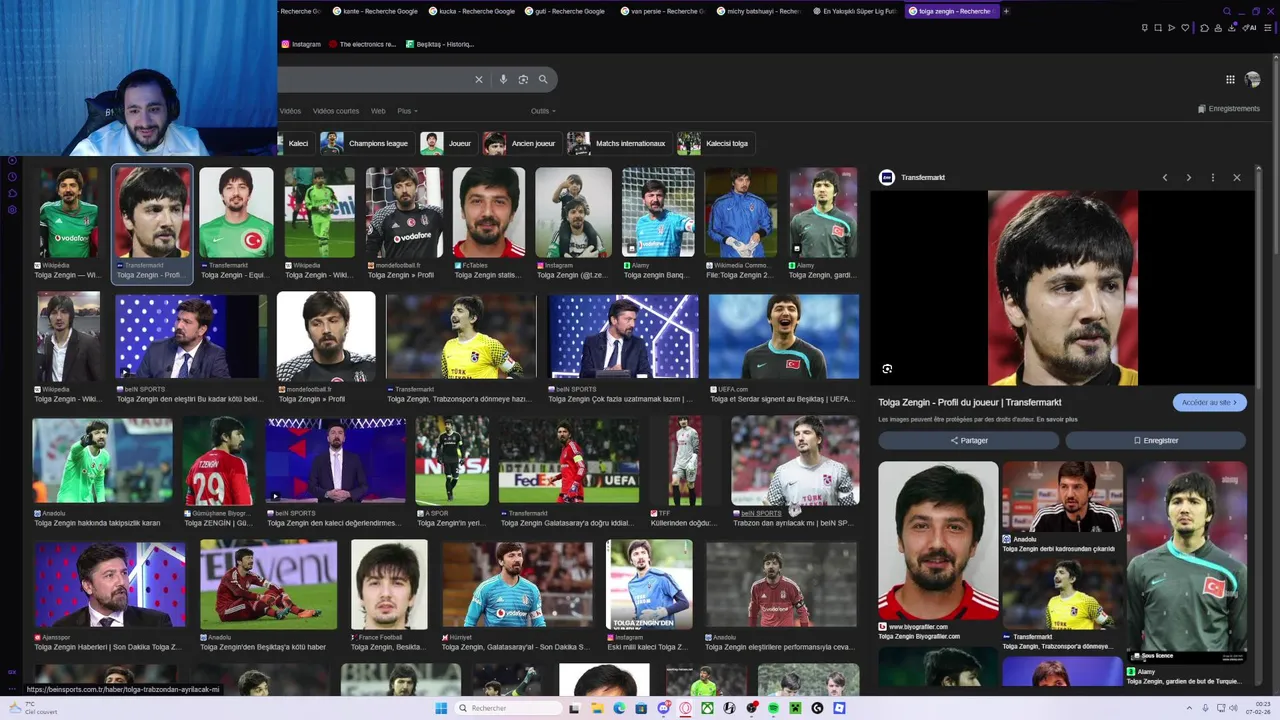Click the Accéder au site button

tap(1209, 402)
